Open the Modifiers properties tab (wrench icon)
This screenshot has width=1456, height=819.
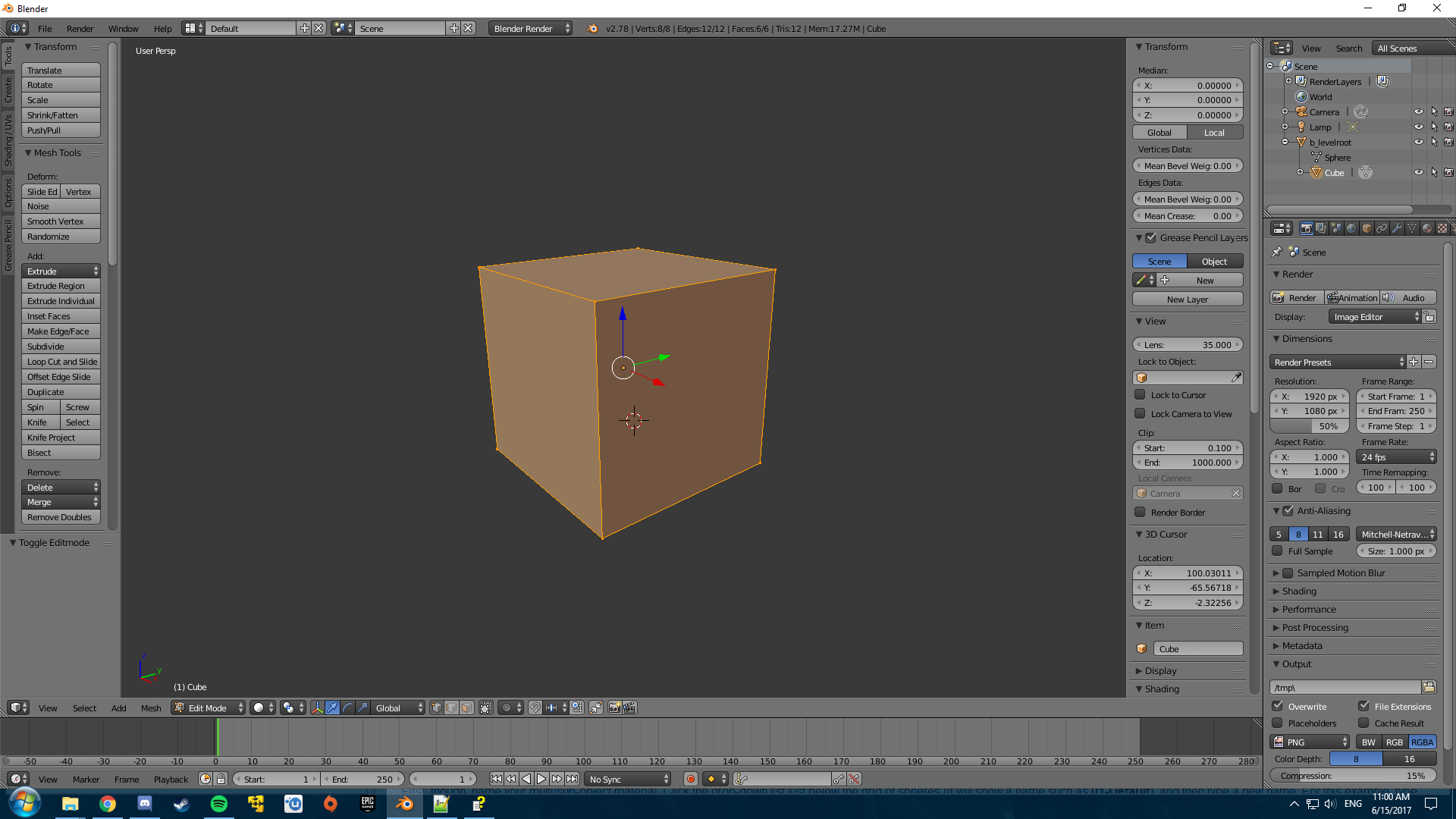coord(1396,228)
